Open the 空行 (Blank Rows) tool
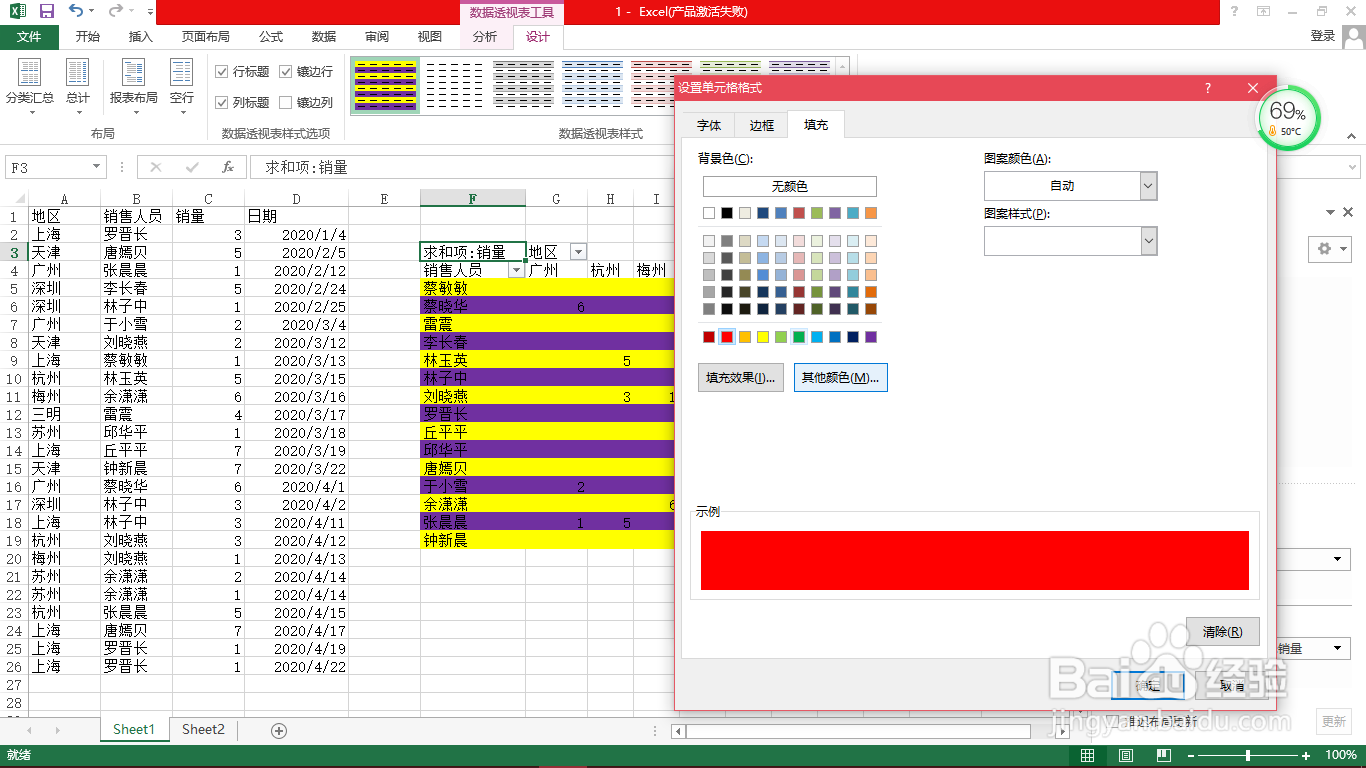The width and height of the screenshot is (1366, 768). tap(181, 85)
